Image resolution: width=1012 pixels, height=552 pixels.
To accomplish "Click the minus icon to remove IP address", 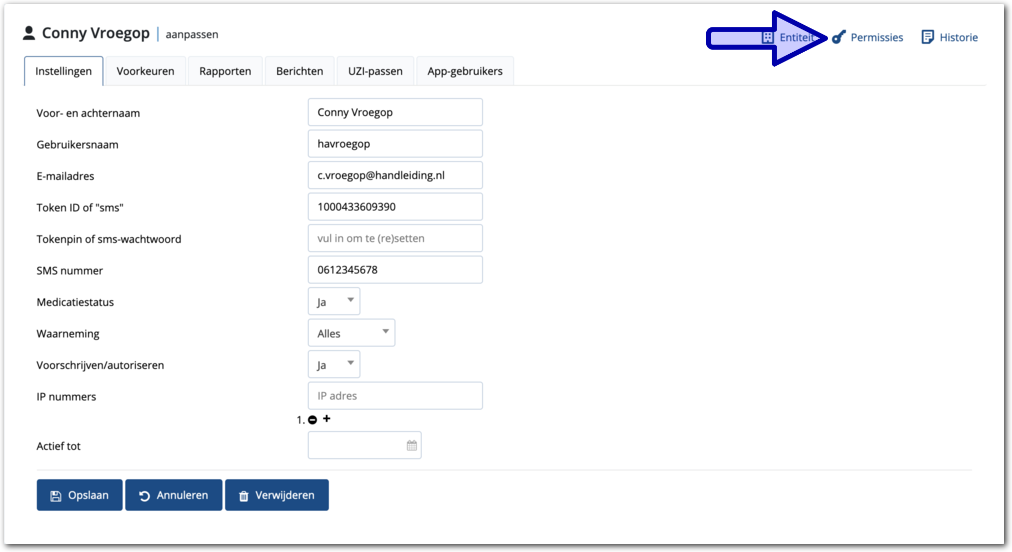I will pyautogui.click(x=313, y=420).
